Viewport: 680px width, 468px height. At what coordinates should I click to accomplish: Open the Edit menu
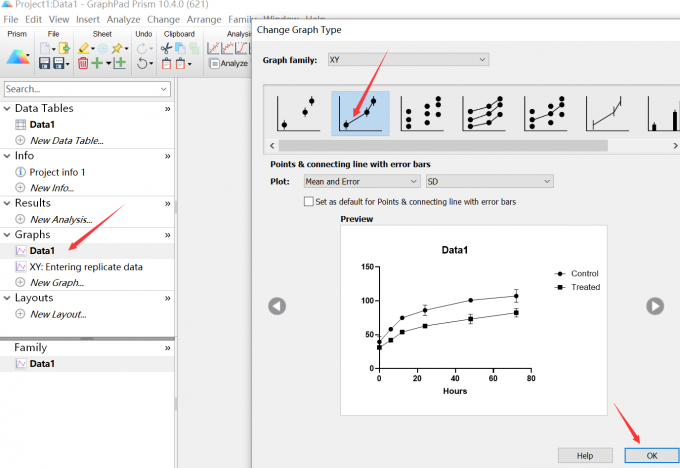(x=33, y=20)
